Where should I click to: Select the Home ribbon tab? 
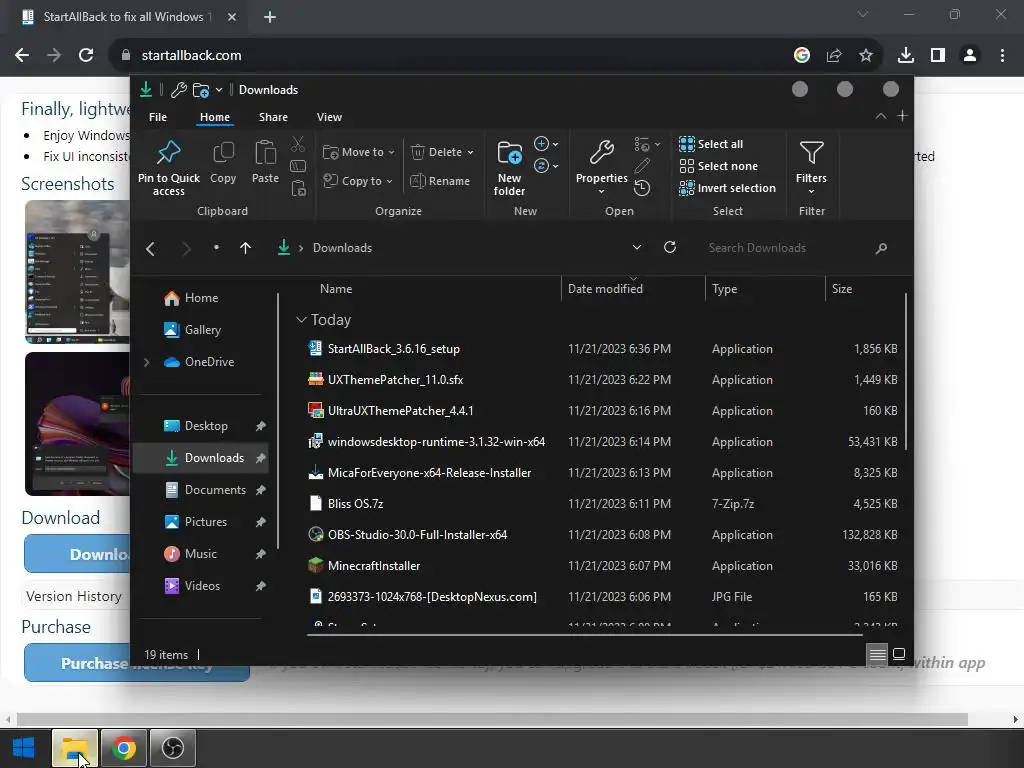tap(215, 117)
